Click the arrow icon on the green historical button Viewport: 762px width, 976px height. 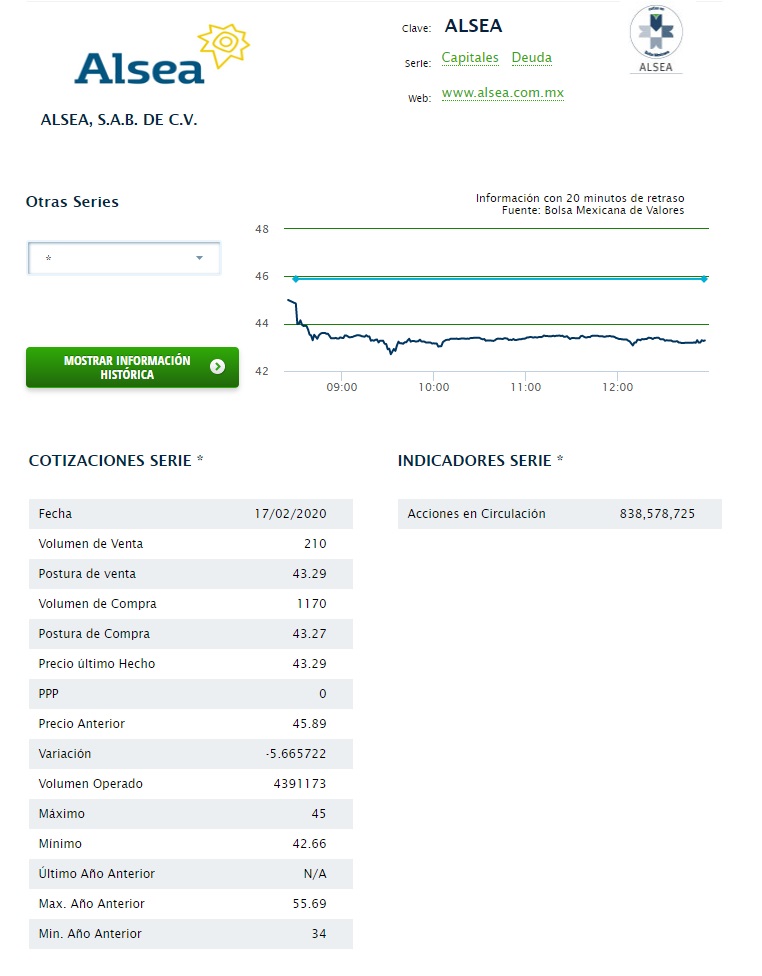217,367
